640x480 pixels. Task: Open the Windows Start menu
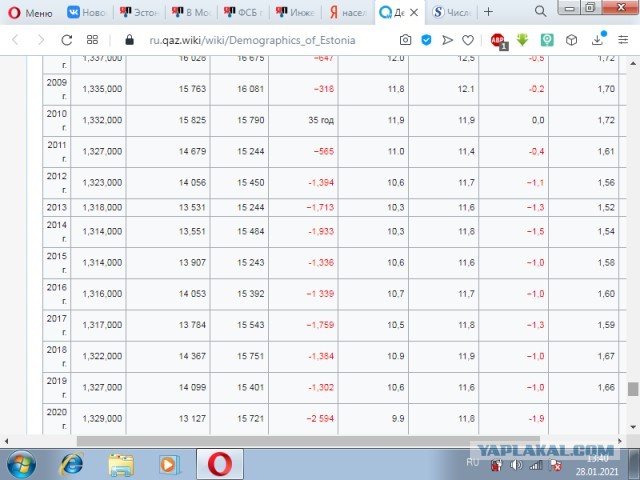[x=21, y=464]
